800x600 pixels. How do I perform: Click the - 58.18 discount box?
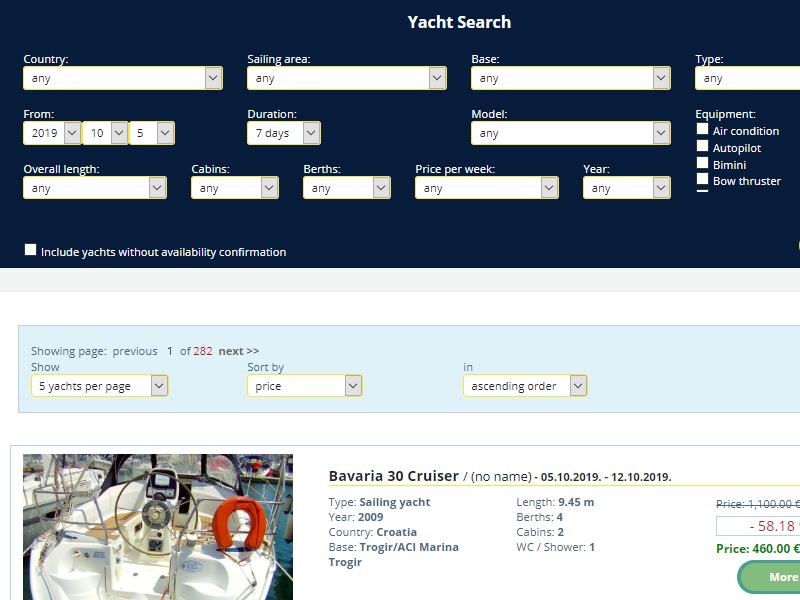pyautogui.click(x=758, y=526)
